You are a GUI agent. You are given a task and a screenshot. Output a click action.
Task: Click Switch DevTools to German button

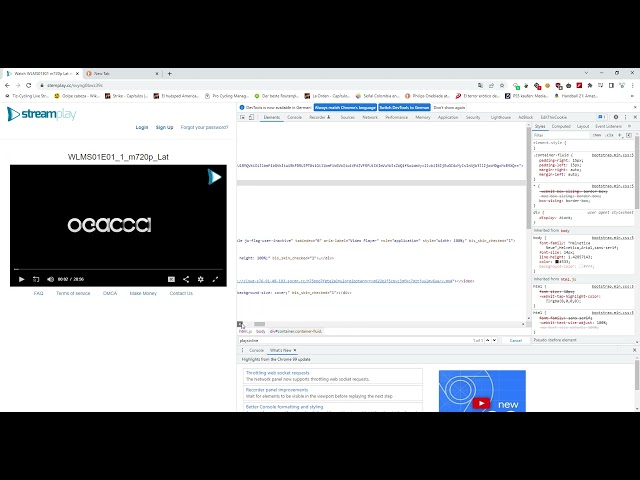[x=404, y=107]
